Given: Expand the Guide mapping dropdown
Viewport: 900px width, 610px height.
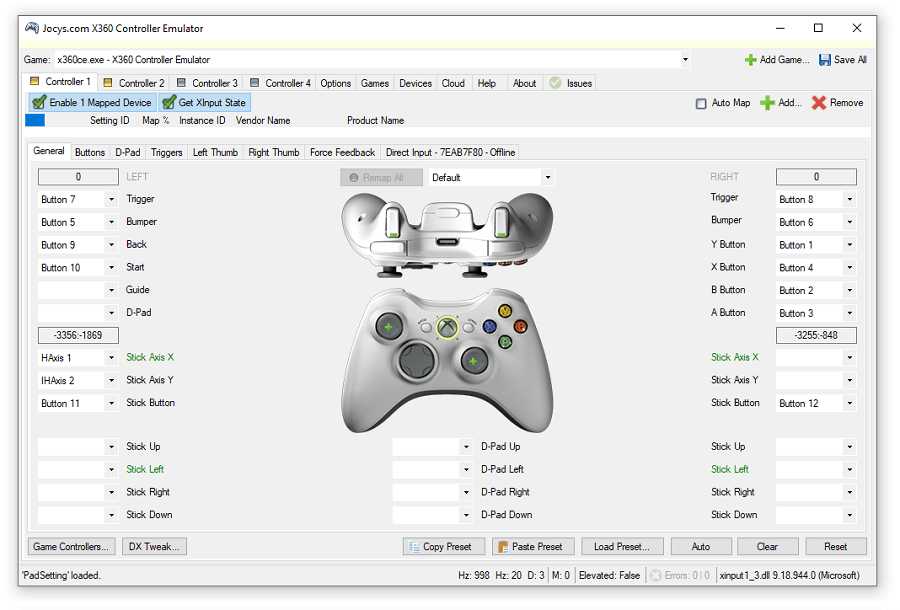Looking at the screenshot, I should point(111,290).
